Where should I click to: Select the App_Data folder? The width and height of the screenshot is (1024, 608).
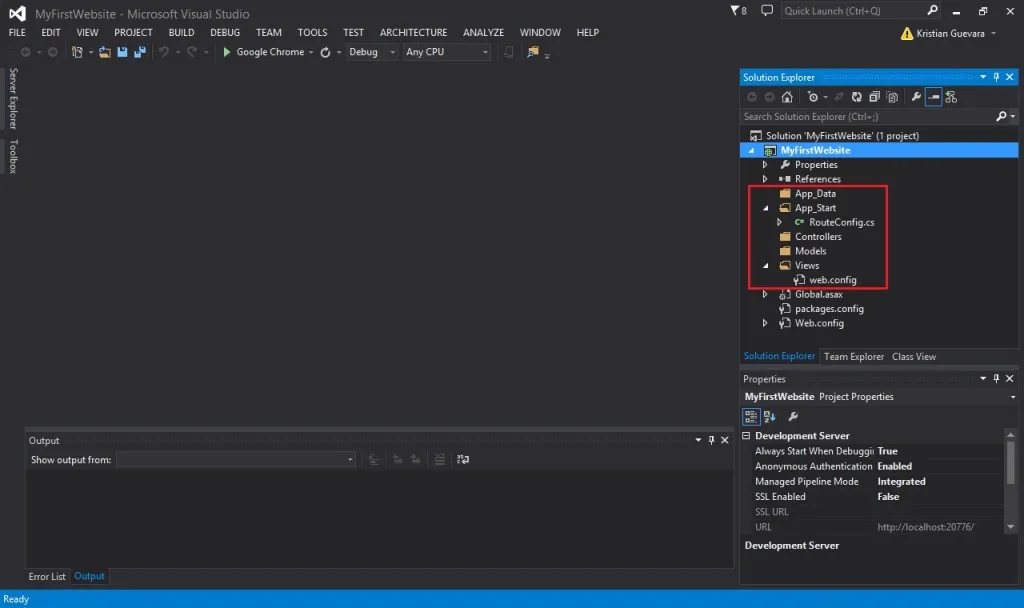pyautogui.click(x=815, y=194)
